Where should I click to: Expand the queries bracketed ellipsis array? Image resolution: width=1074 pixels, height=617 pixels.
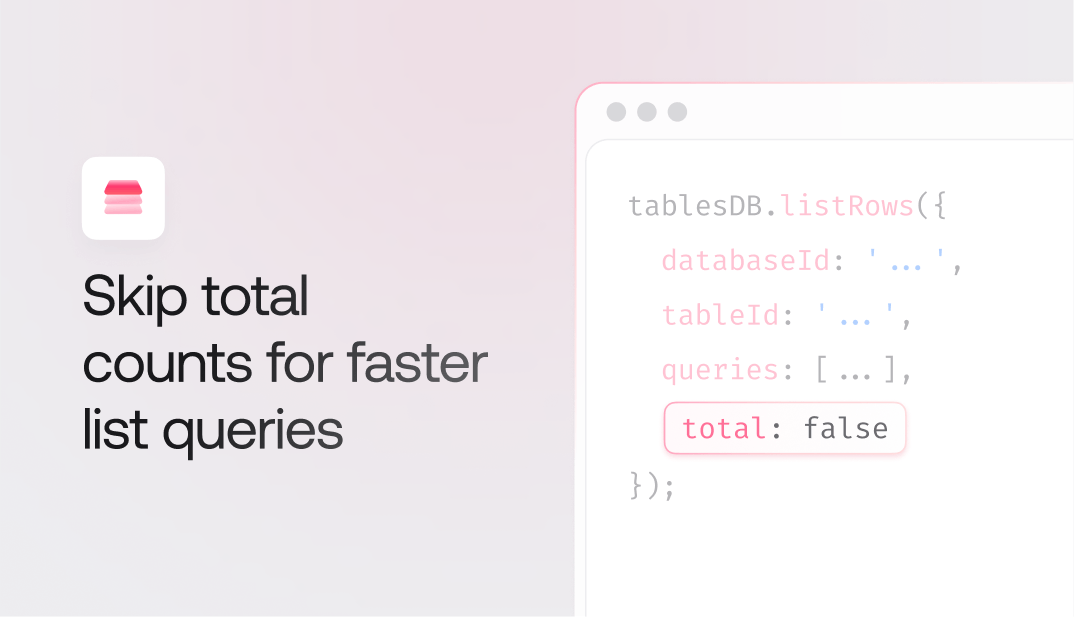[857, 372]
